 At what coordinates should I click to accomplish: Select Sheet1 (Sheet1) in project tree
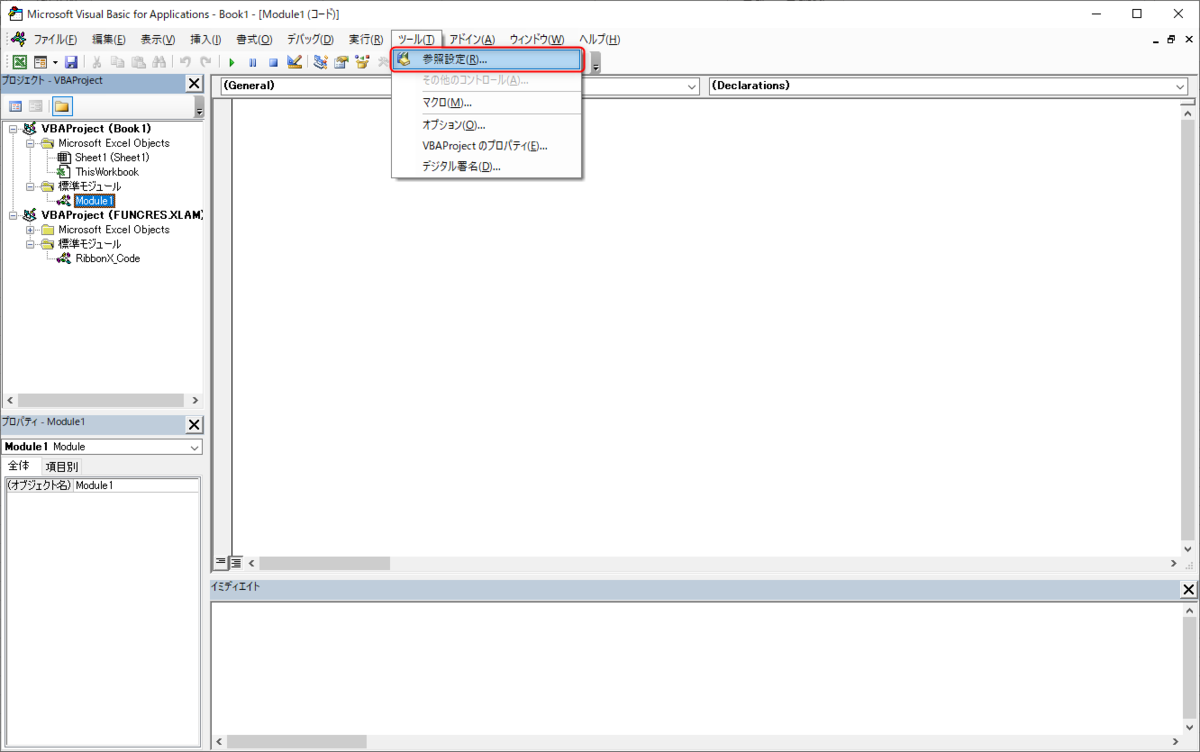click(112, 157)
